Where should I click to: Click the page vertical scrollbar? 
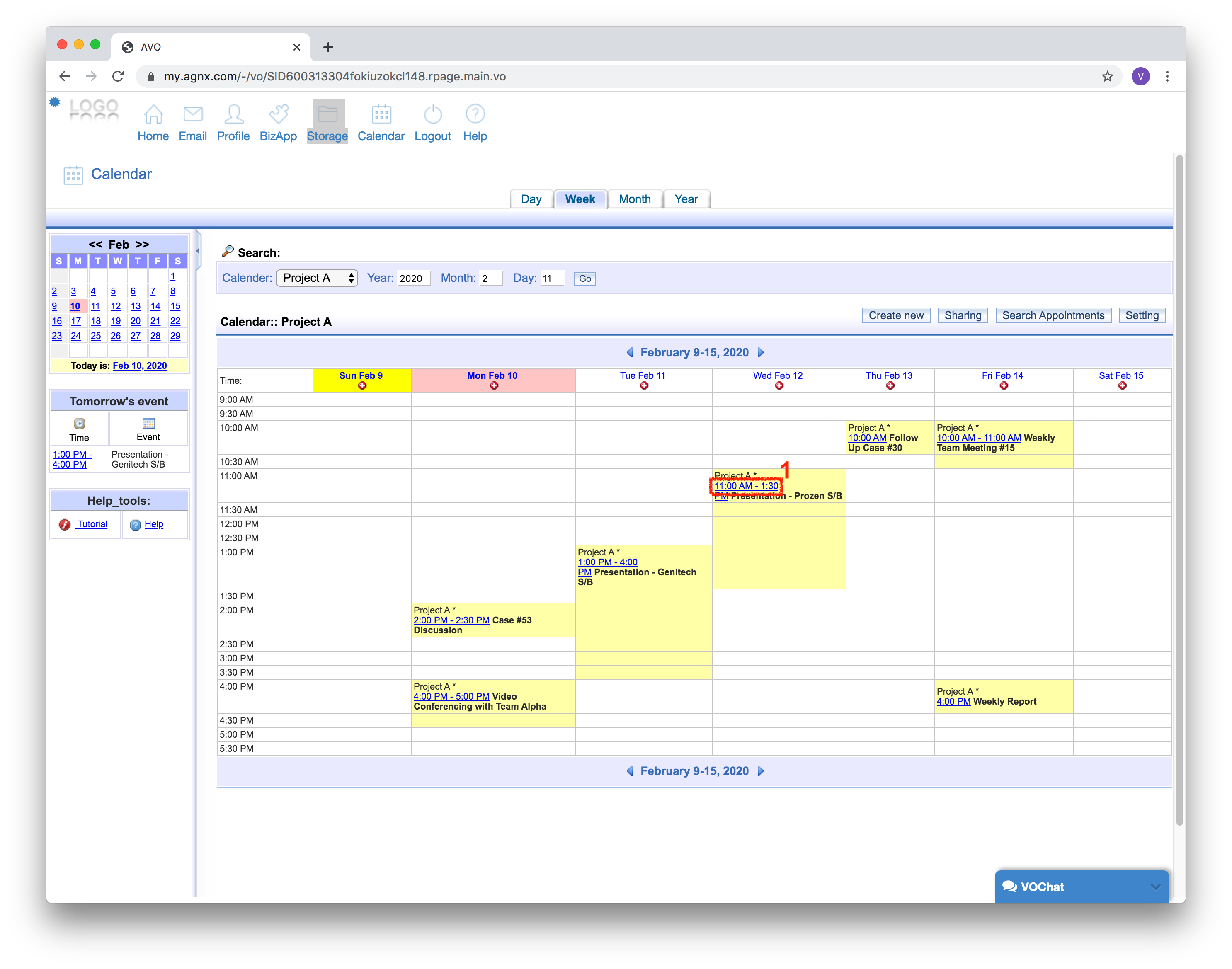tap(1179, 488)
